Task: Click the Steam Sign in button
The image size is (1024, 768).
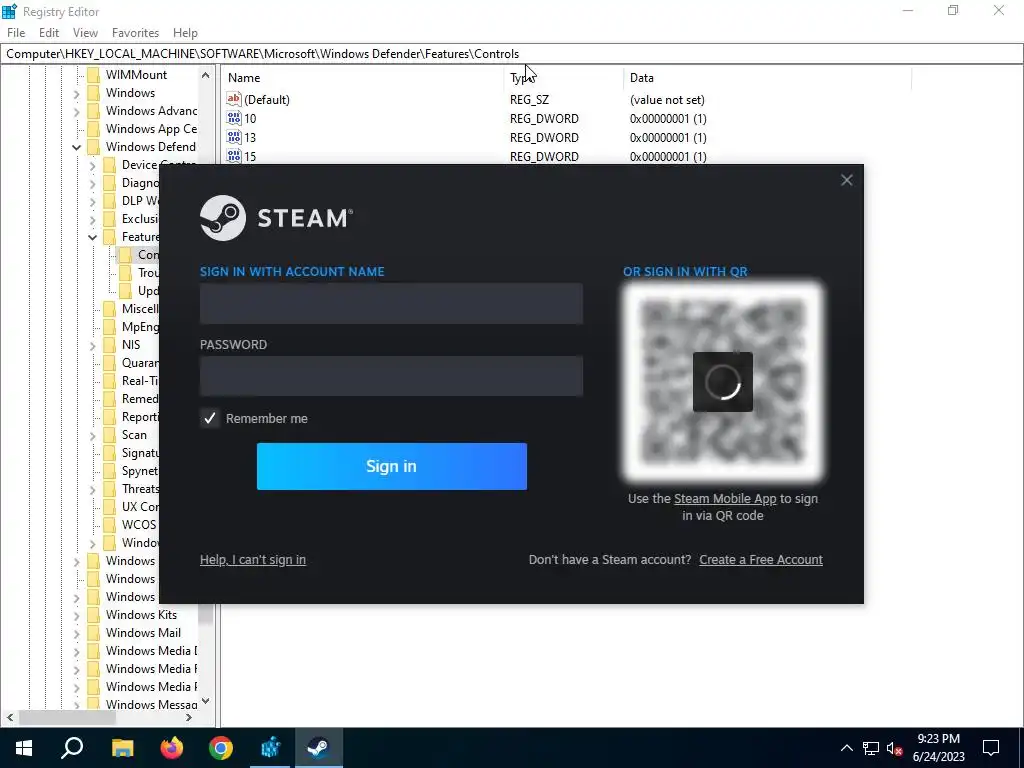Action: [x=392, y=466]
